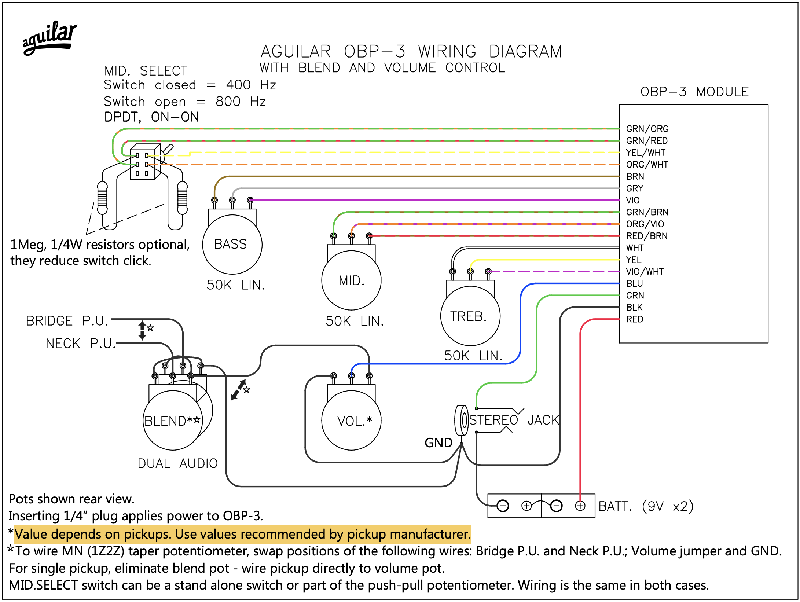
Task: Click the AGUILAR OBP-3 WIRING DIAGRAM title
Action: pos(411,51)
